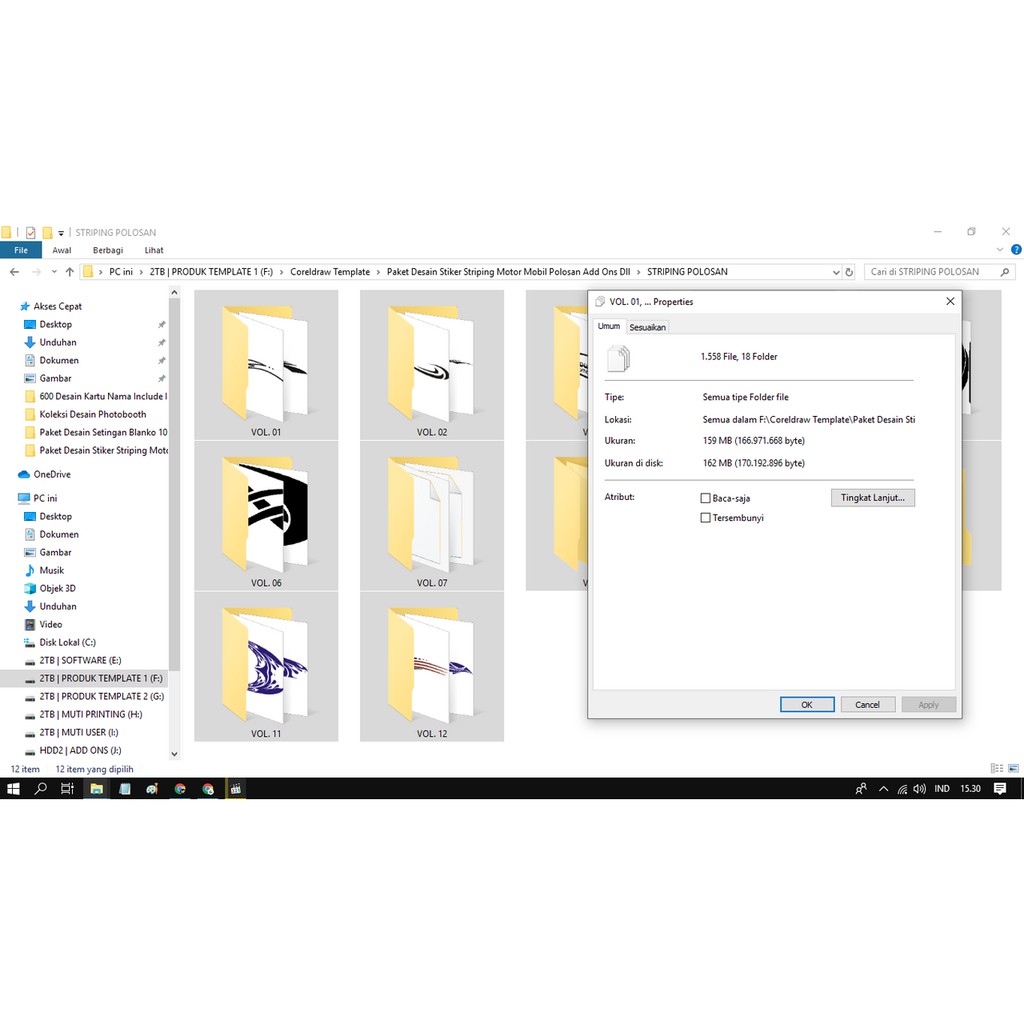This screenshot has width=1024, height=1024.
Task: Switch to the Sesuaikan tab
Action: 647,327
